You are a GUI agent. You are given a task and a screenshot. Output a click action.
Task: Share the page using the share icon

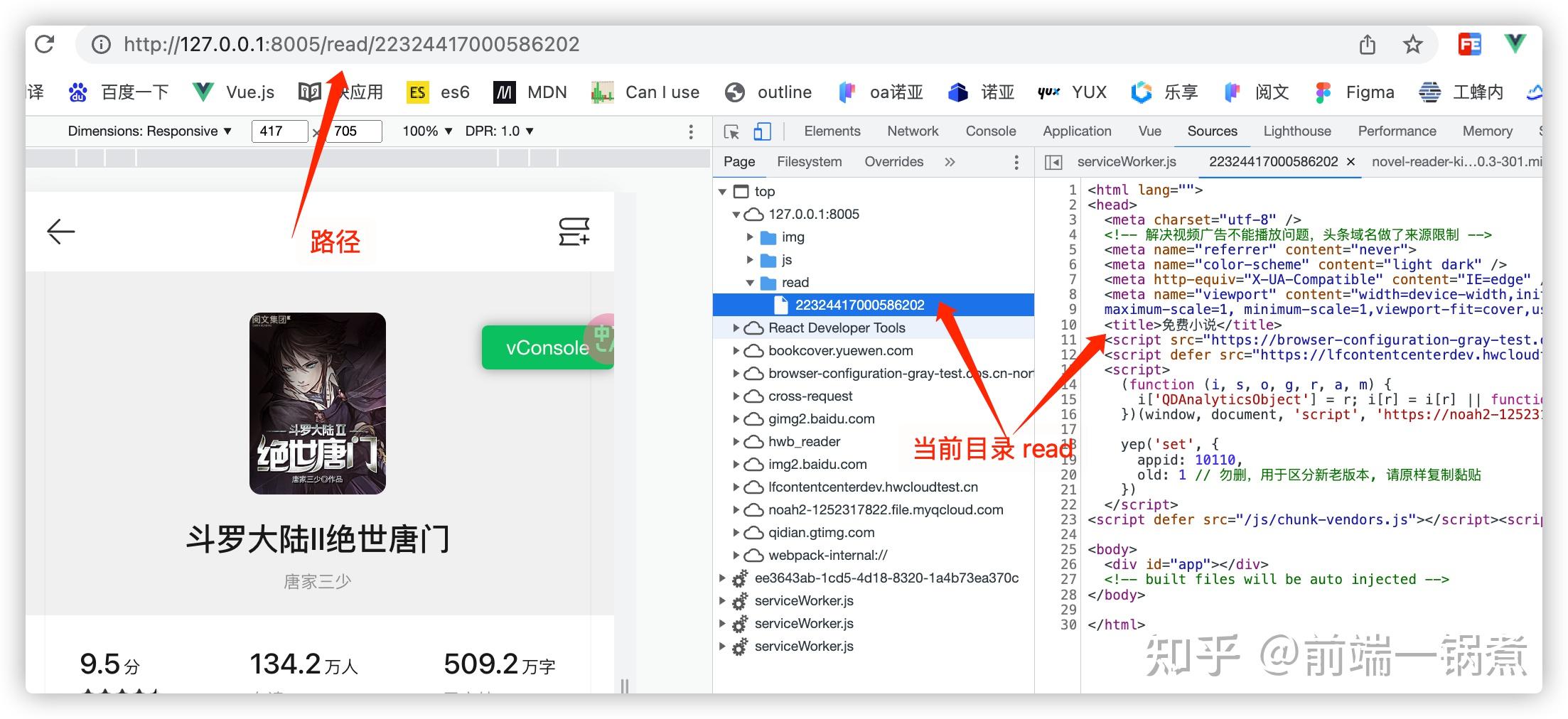(1368, 45)
